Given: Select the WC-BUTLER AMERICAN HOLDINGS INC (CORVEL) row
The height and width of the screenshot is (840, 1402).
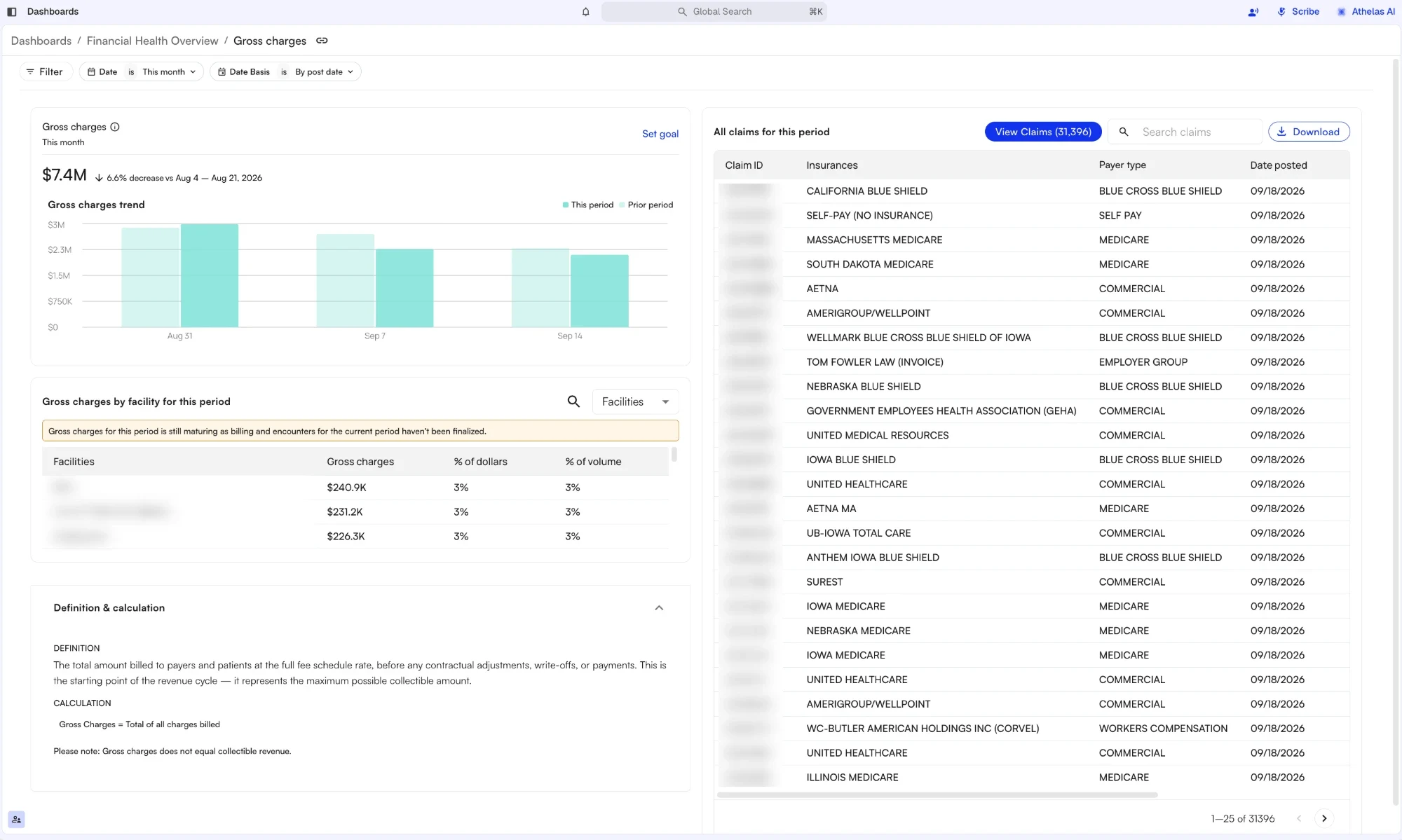Looking at the screenshot, I should tap(1032, 729).
